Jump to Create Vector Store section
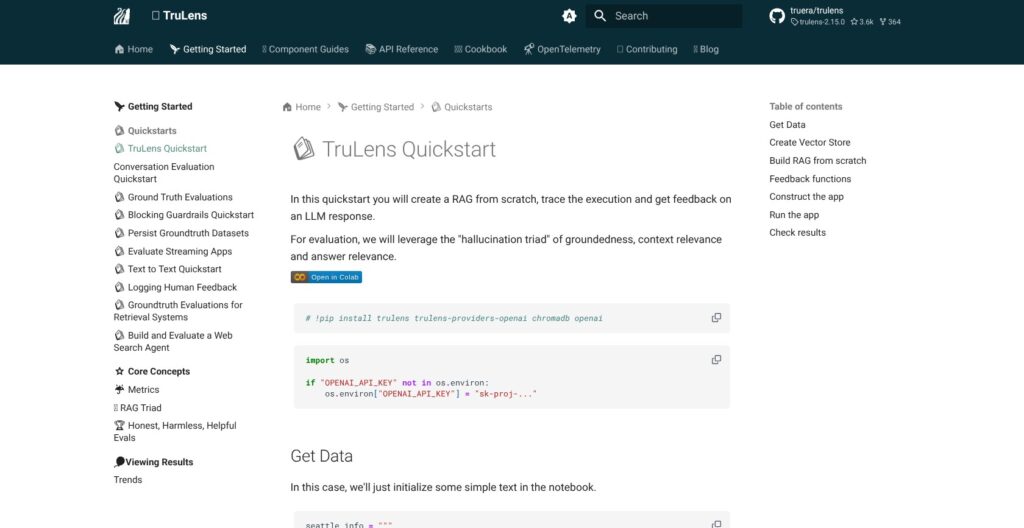Viewport: 1024px width, 528px height. click(x=810, y=142)
